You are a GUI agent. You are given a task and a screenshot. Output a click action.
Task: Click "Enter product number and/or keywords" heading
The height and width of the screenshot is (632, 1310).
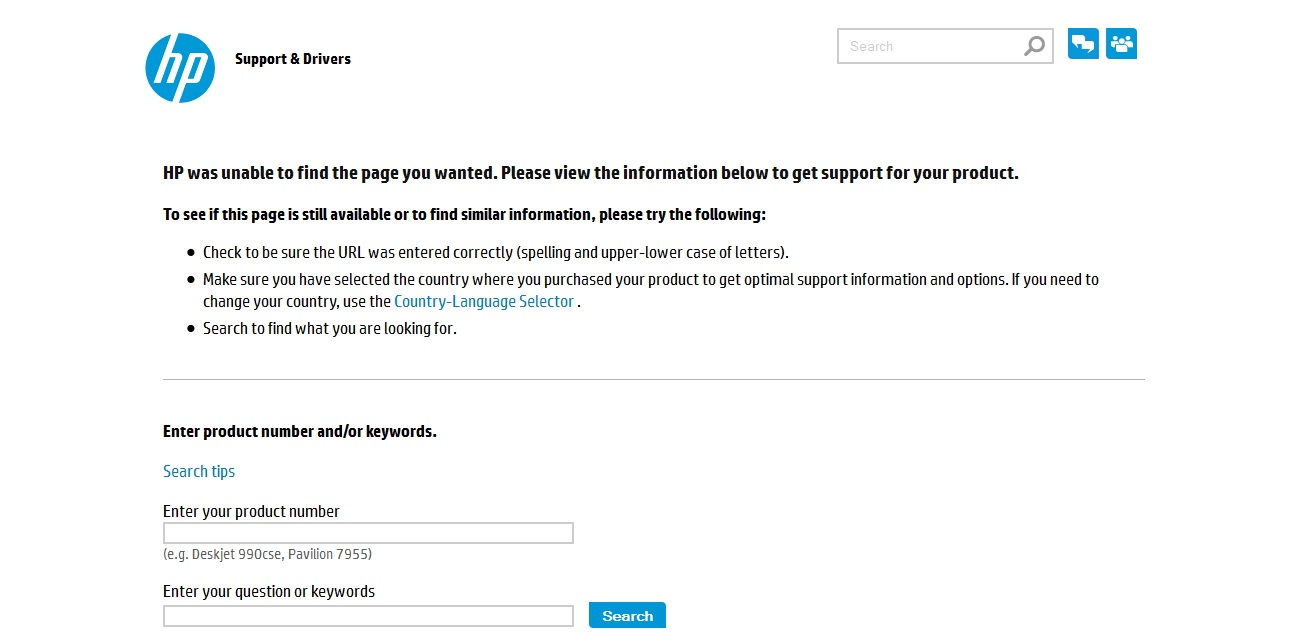(299, 432)
